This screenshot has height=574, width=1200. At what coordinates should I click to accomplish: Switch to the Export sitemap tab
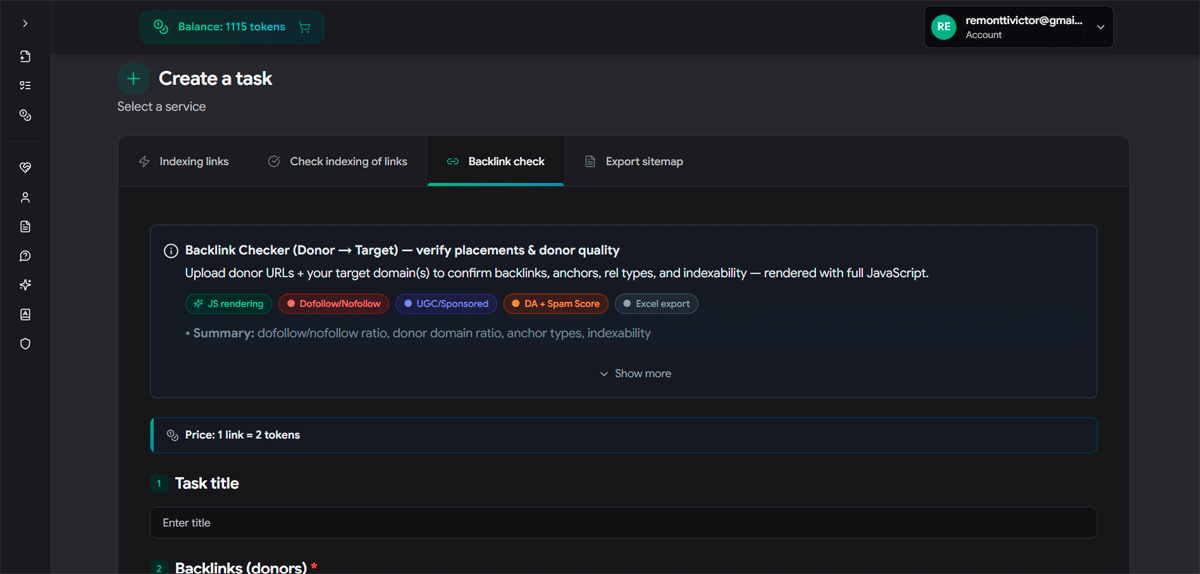[633, 161]
